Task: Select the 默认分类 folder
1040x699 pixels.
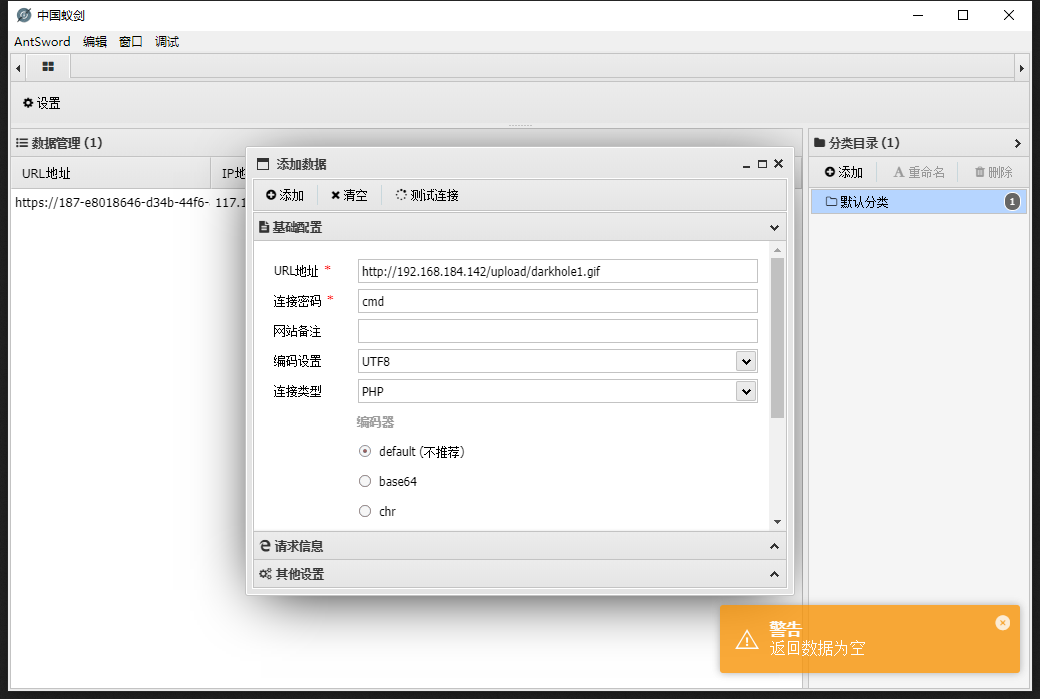Action: [919, 202]
